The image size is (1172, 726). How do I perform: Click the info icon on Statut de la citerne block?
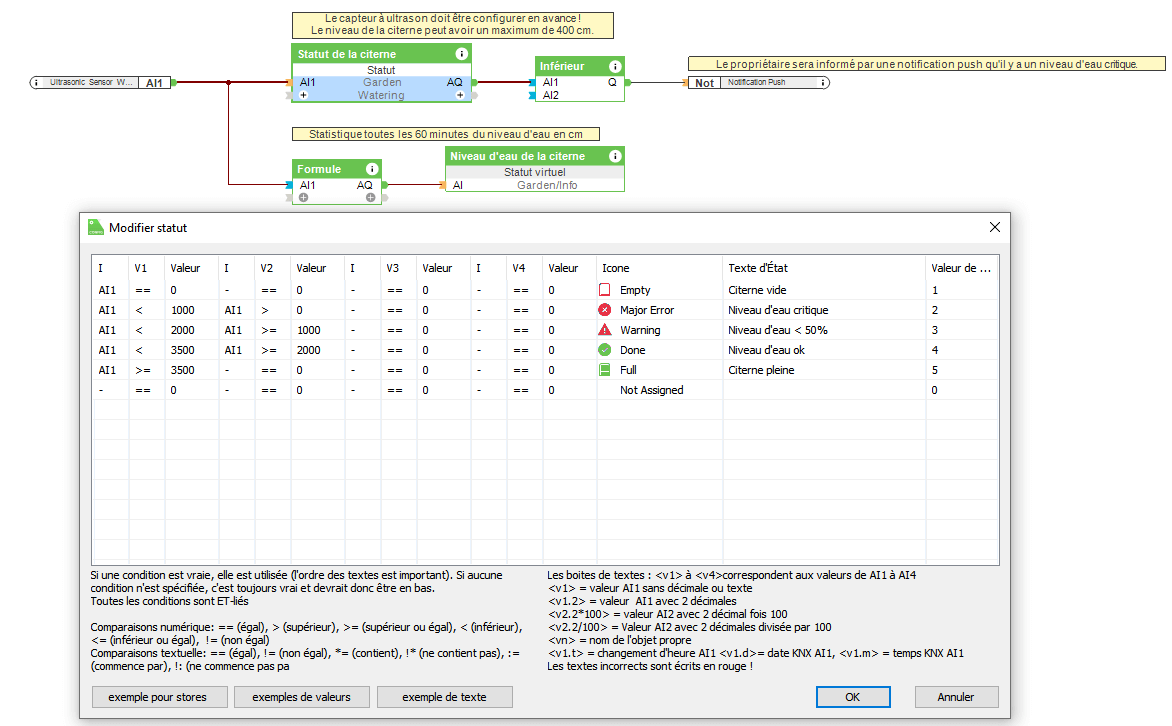[x=461, y=54]
